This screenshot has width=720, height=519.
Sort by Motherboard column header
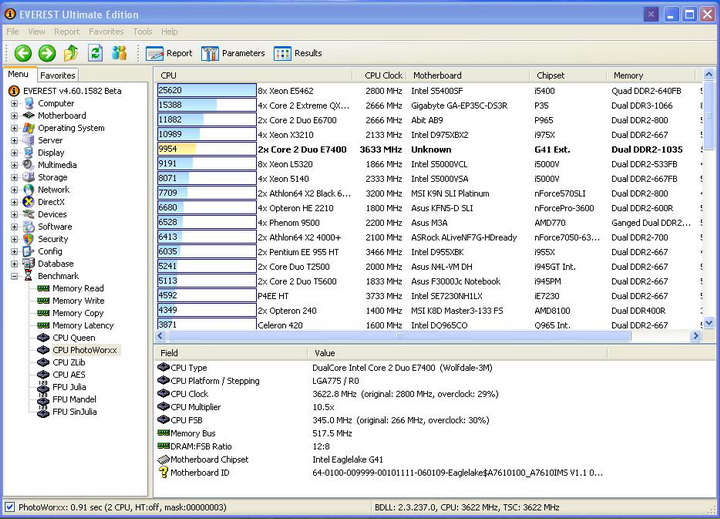(x=467, y=75)
